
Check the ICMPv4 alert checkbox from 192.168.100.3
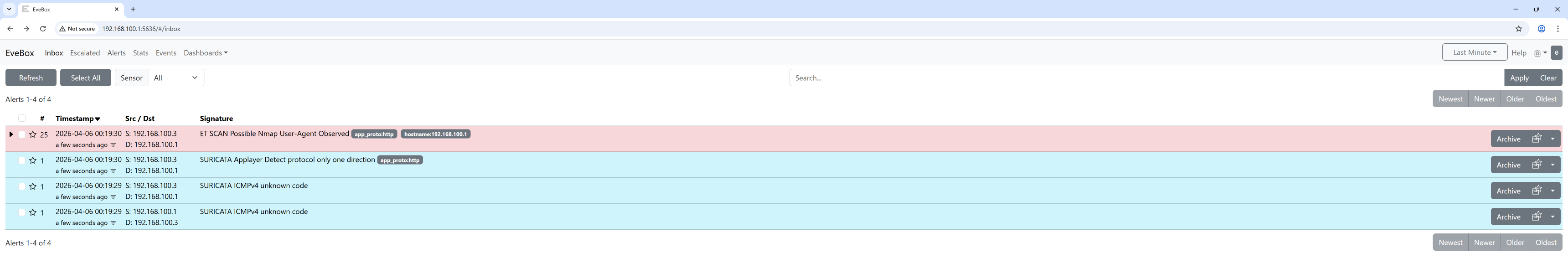pos(22,186)
